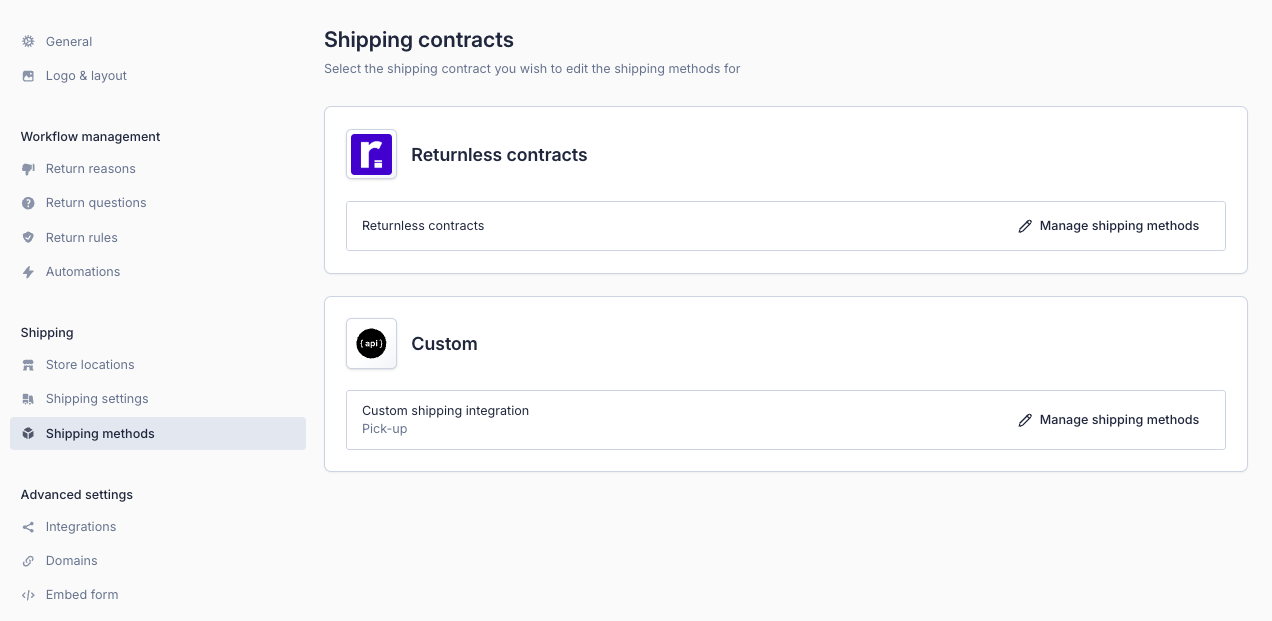Manage shipping methods for Custom shipping integration
This screenshot has height=621, width=1272.
coord(1118,420)
